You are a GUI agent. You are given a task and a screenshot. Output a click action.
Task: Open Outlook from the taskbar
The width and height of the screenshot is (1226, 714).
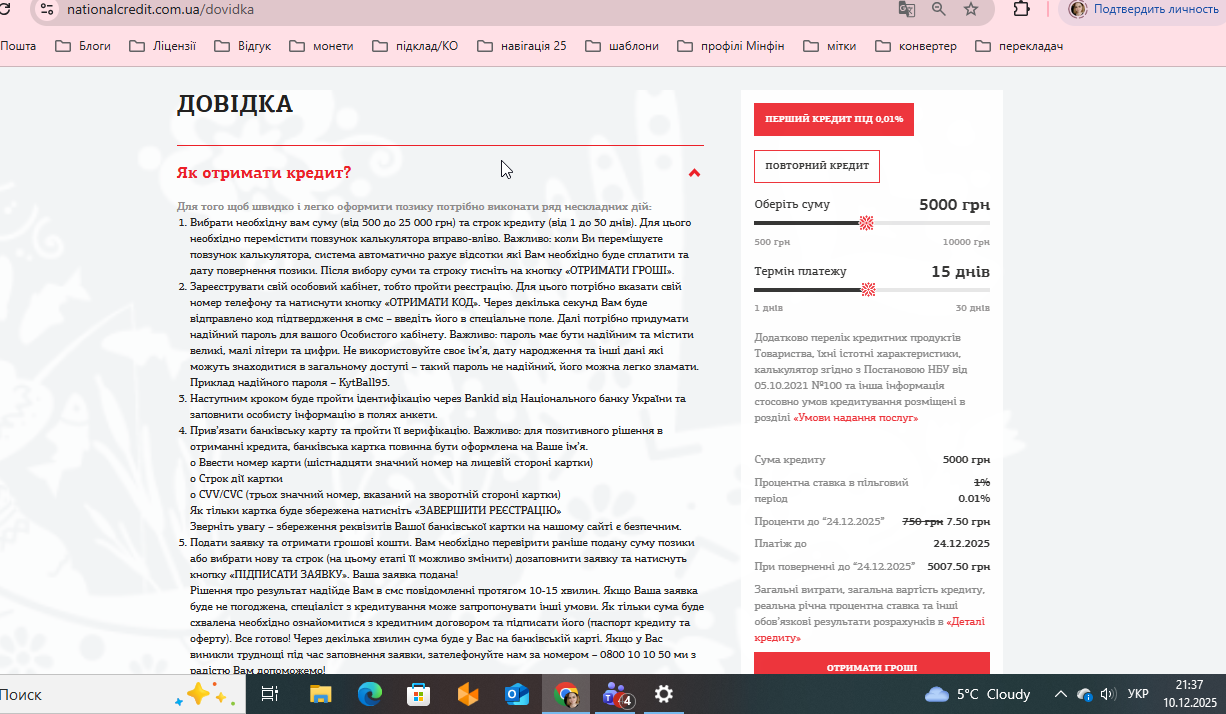point(517,693)
